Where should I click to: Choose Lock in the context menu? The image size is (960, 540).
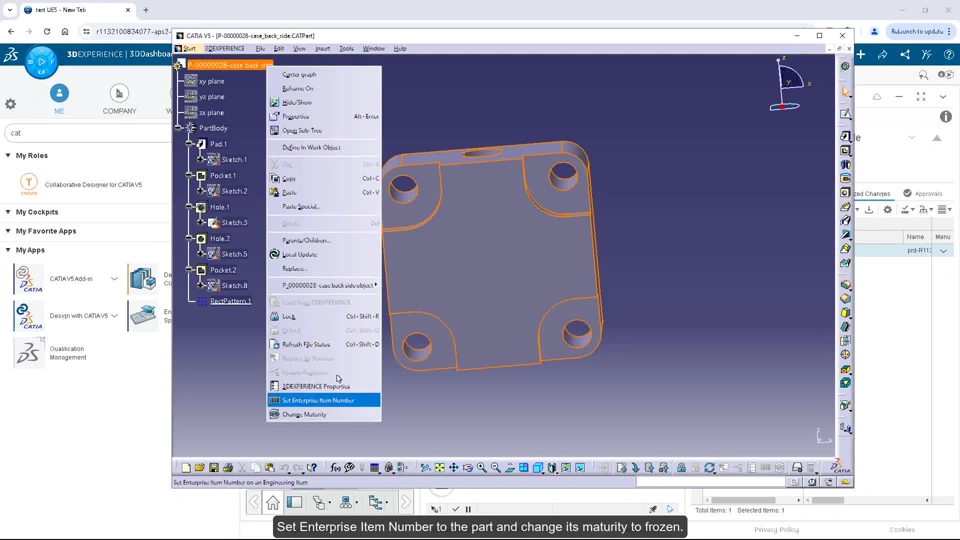pos(324,317)
